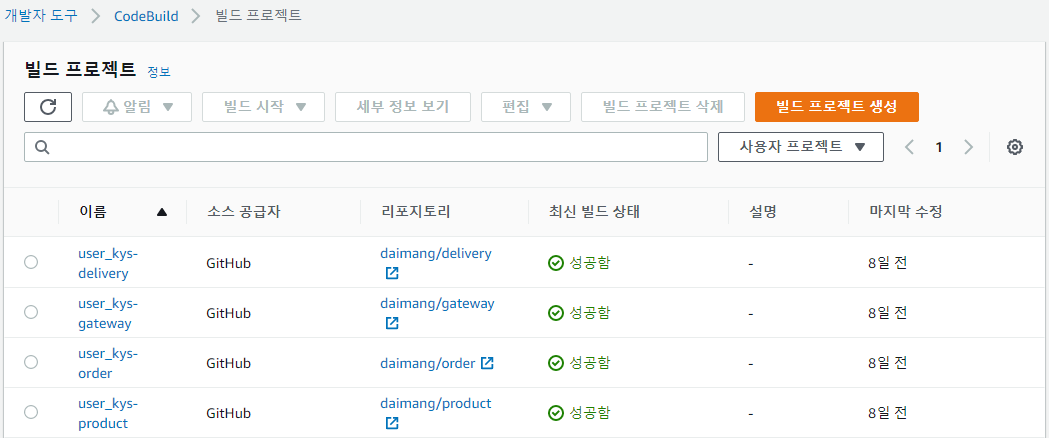Click success check icon for user_kys-delivery
Viewport: 1049px width, 442px height.
click(555, 263)
